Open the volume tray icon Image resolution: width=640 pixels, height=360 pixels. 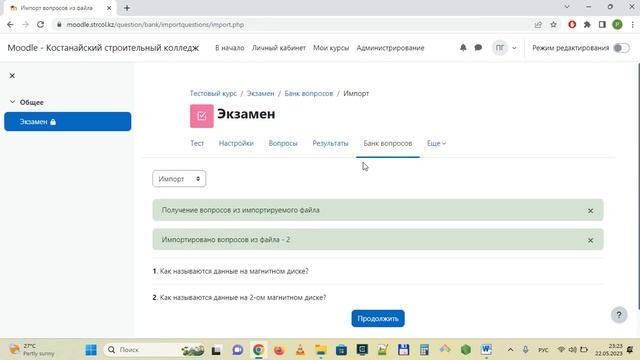coord(573,350)
